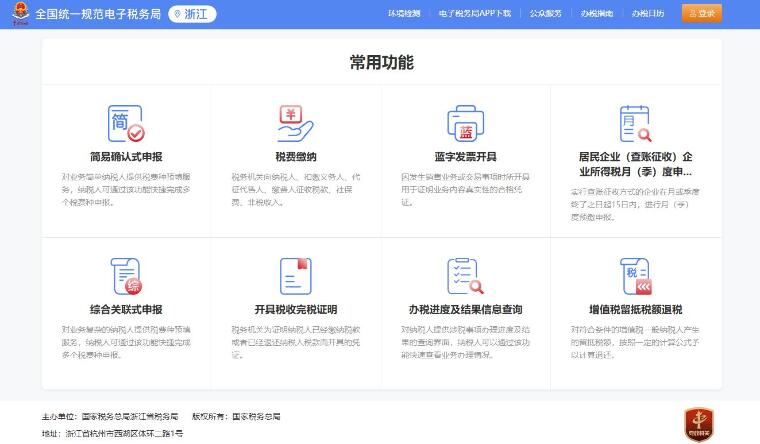Viewport: 760px width, 444px height.
Task: Click the 居民企业所得税 monthly declaration icon
Action: [635, 124]
